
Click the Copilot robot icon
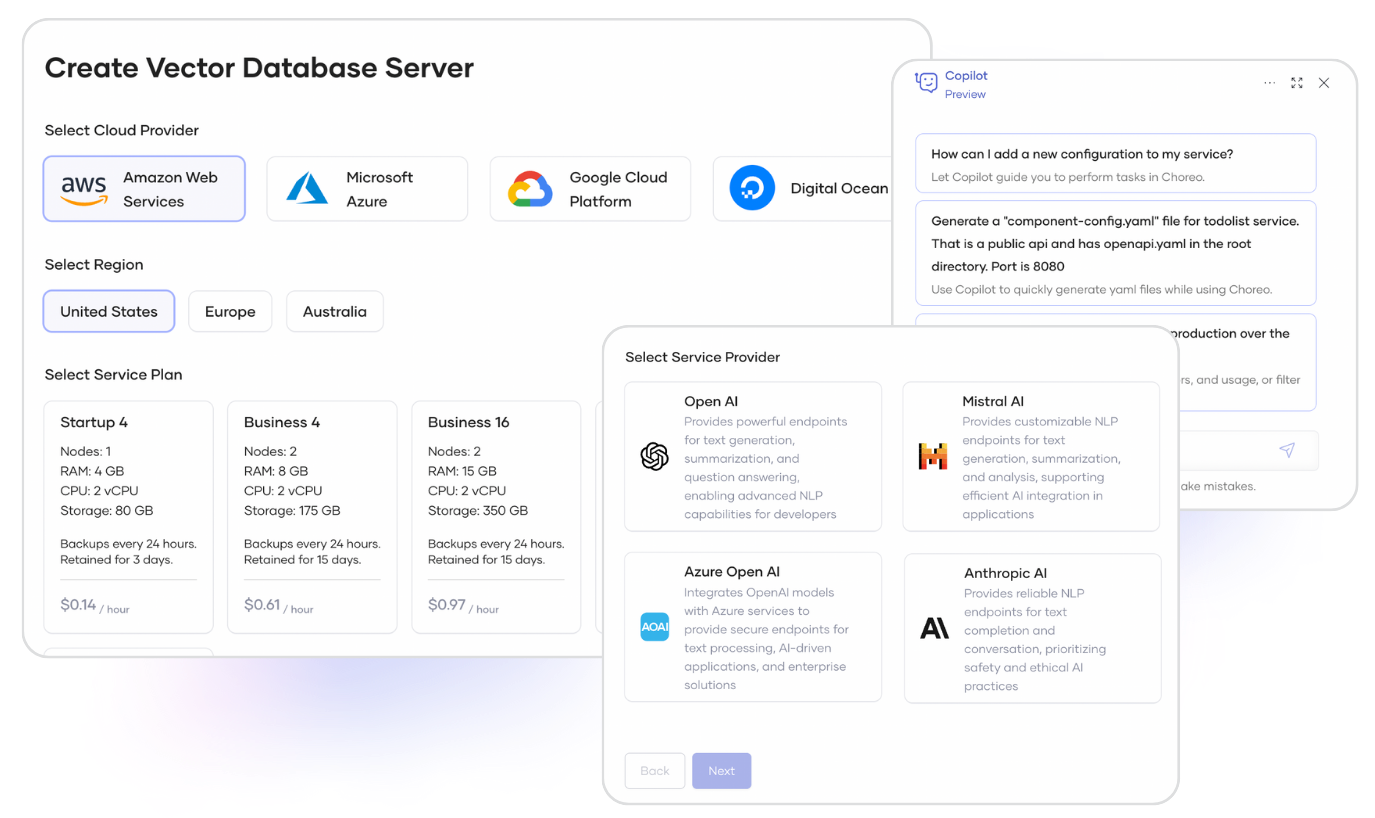[x=927, y=83]
